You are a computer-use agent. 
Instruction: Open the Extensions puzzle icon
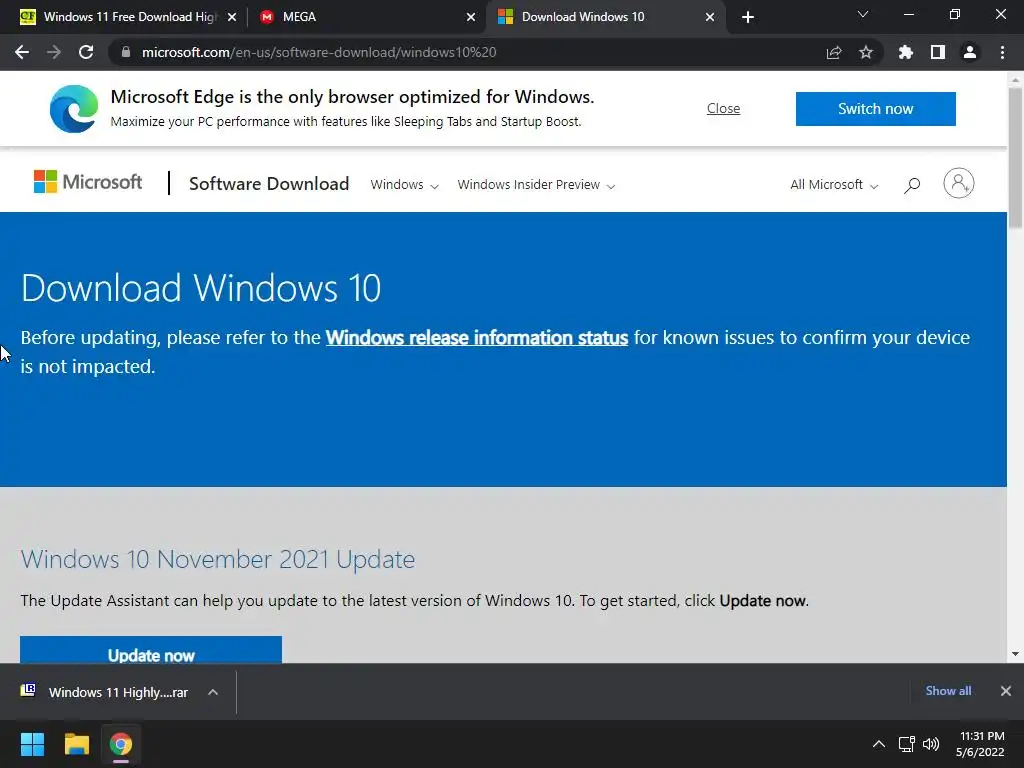(x=906, y=52)
